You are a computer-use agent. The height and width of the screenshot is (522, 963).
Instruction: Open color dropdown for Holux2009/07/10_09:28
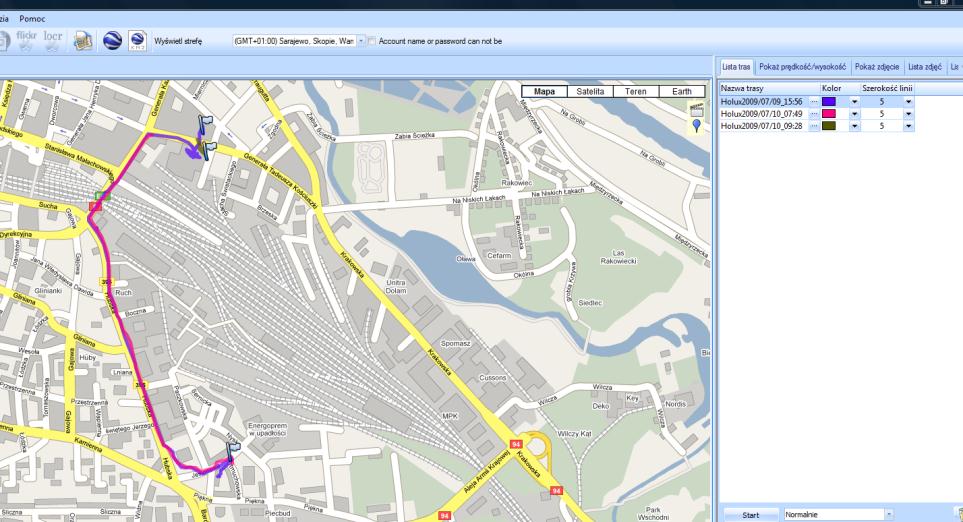pos(854,126)
